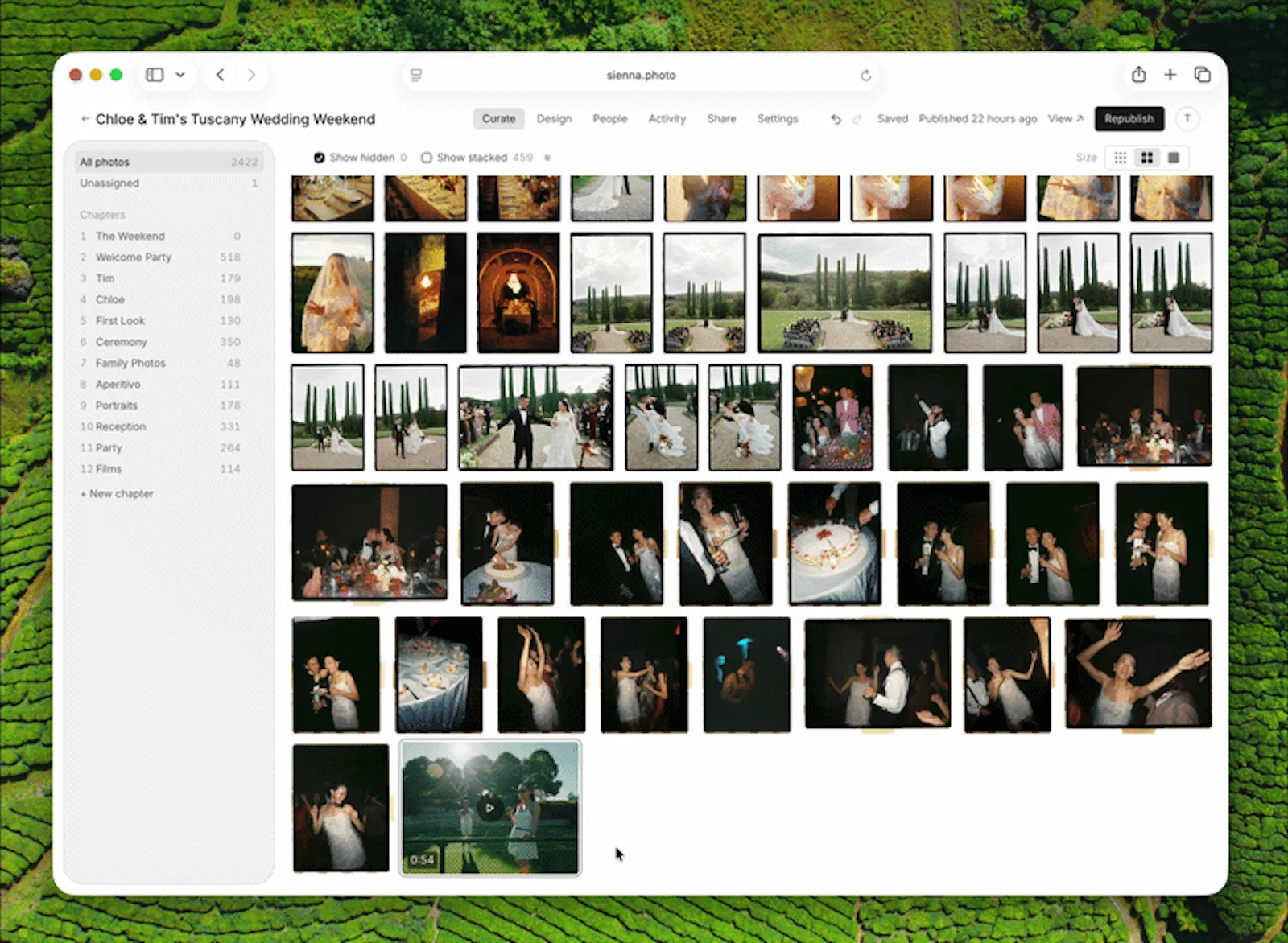Open the Share tab
The width and height of the screenshot is (1288, 943).
click(x=721, y=118)
